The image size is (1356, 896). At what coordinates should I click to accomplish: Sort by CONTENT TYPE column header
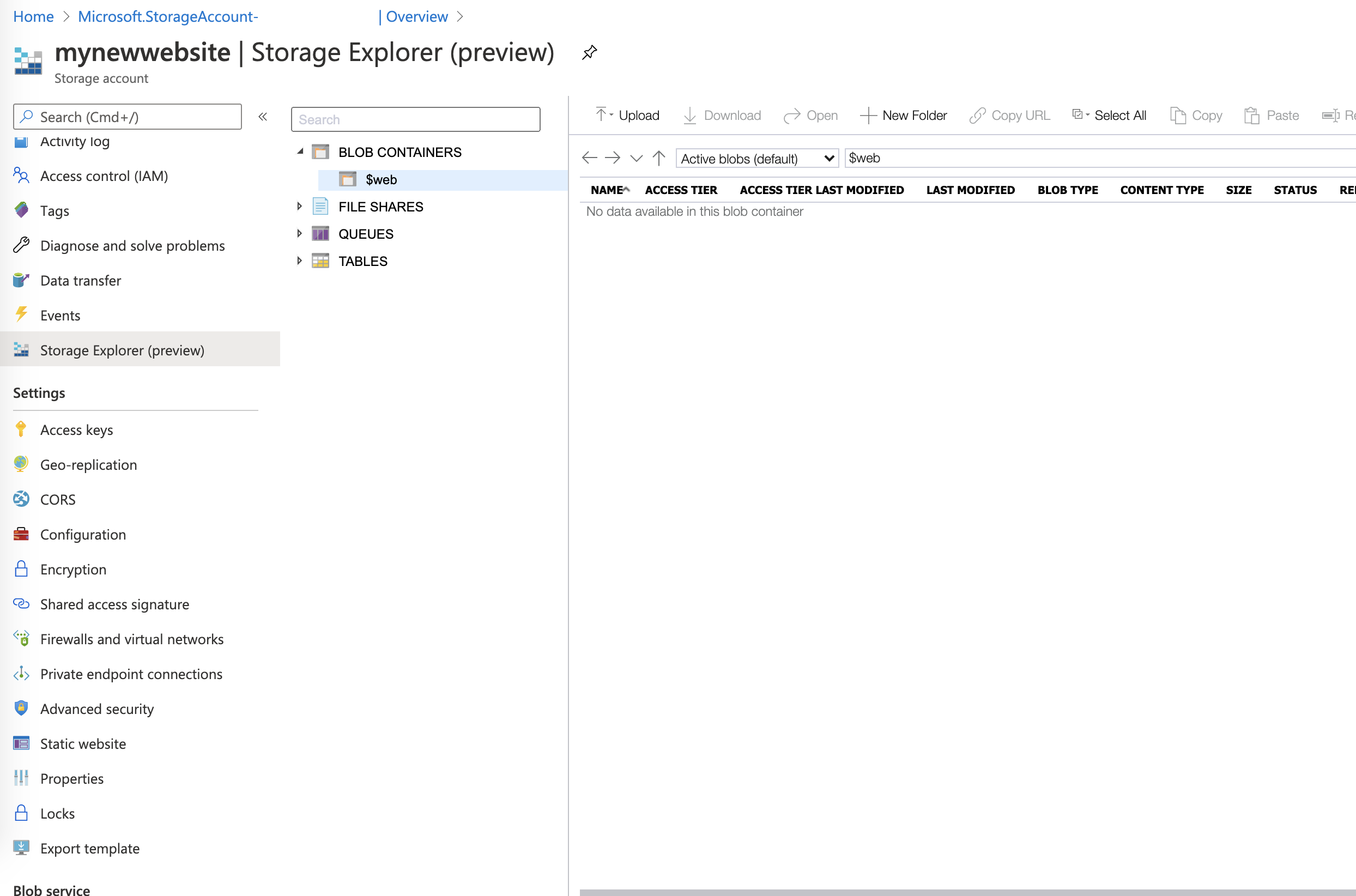1162,190
